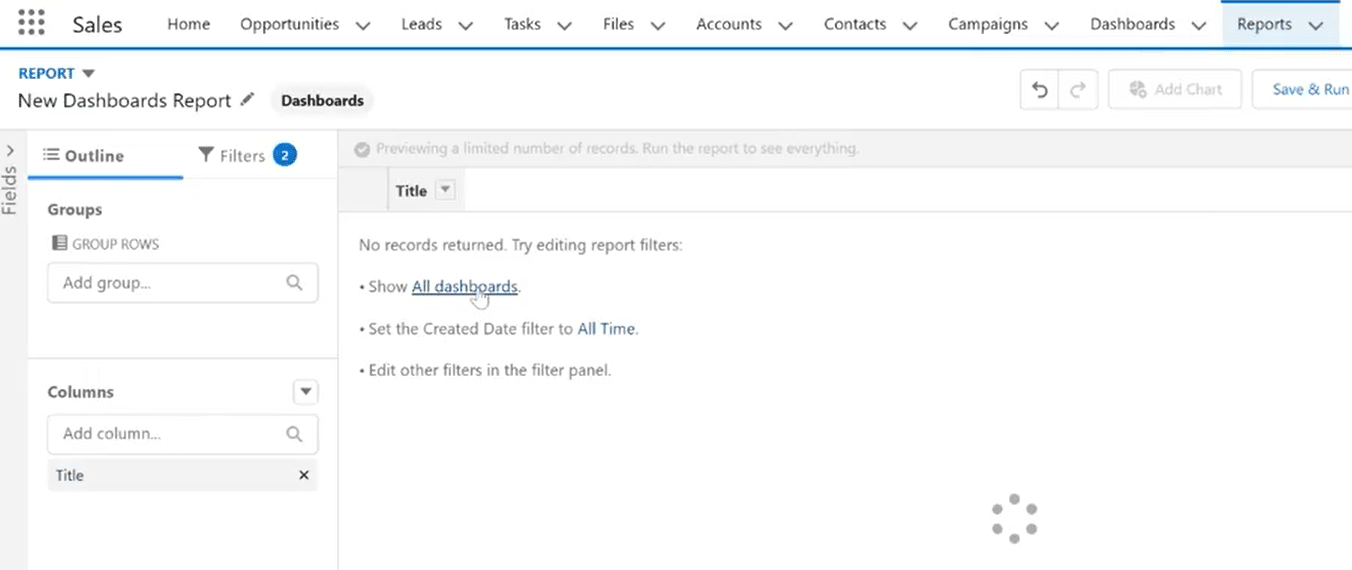Click the All dashboards link
The image size is (1352, 570).
465,286
